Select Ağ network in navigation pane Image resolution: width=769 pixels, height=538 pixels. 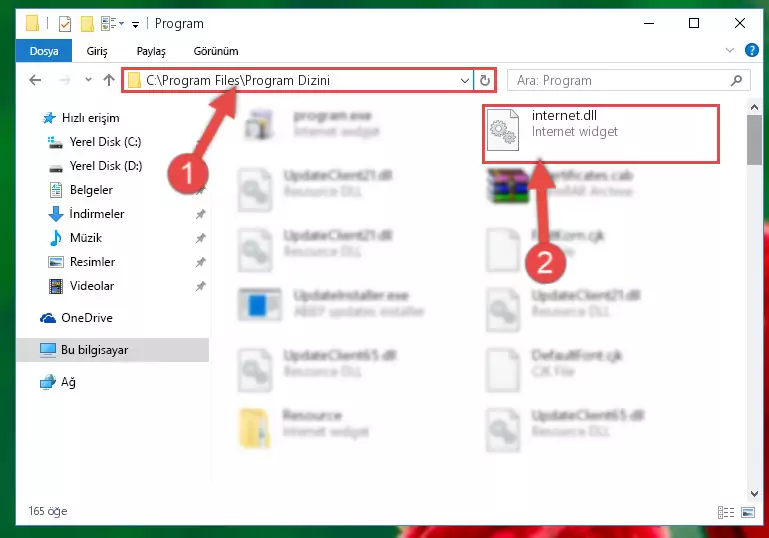click(x=57, y=382)
